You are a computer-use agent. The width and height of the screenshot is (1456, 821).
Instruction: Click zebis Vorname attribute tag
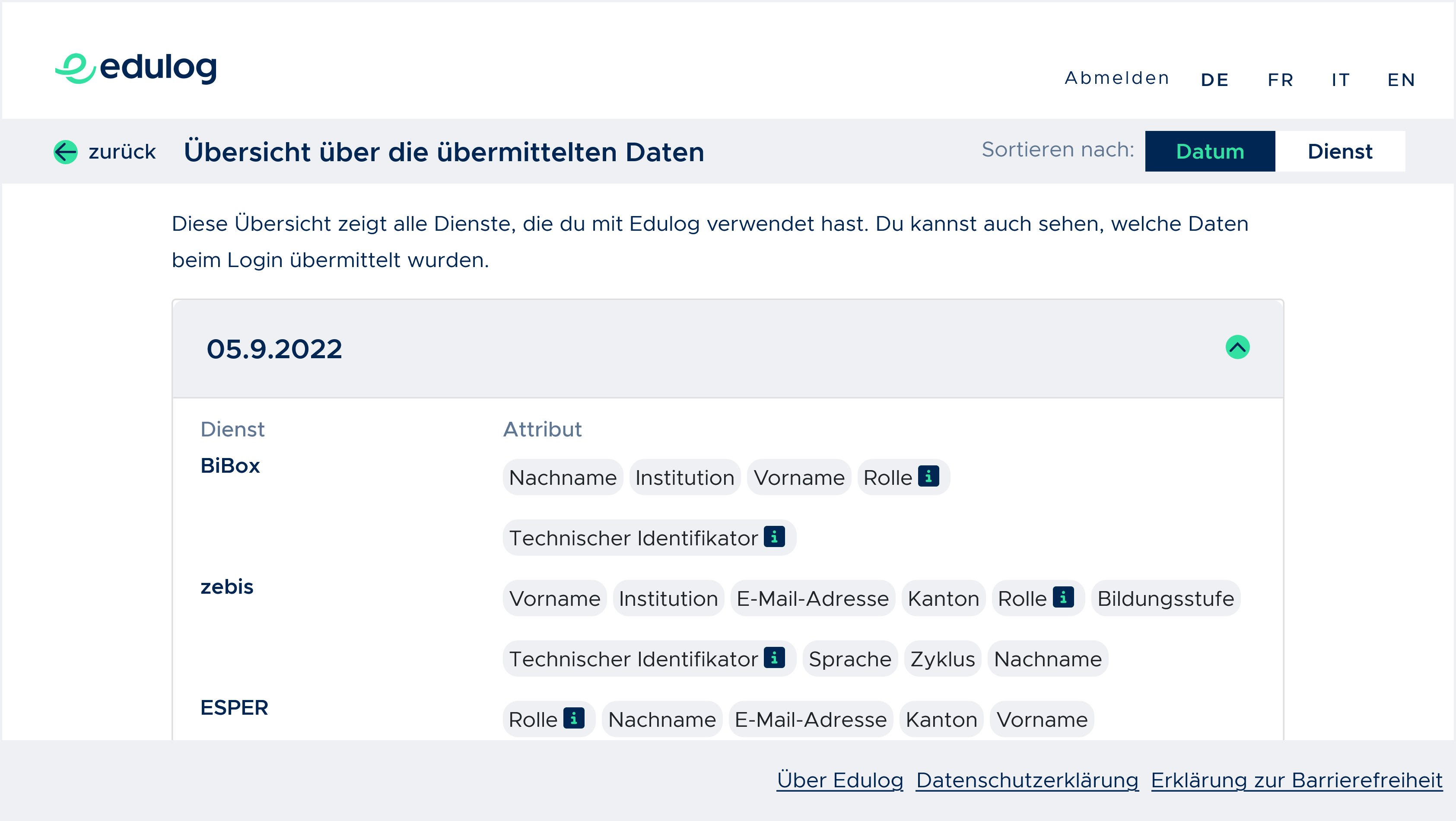(554, 598)
